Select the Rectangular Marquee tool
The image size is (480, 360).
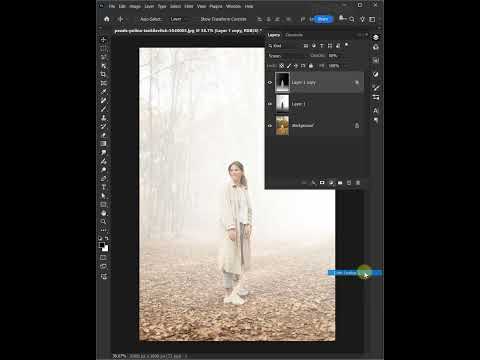tap(103, 49)
